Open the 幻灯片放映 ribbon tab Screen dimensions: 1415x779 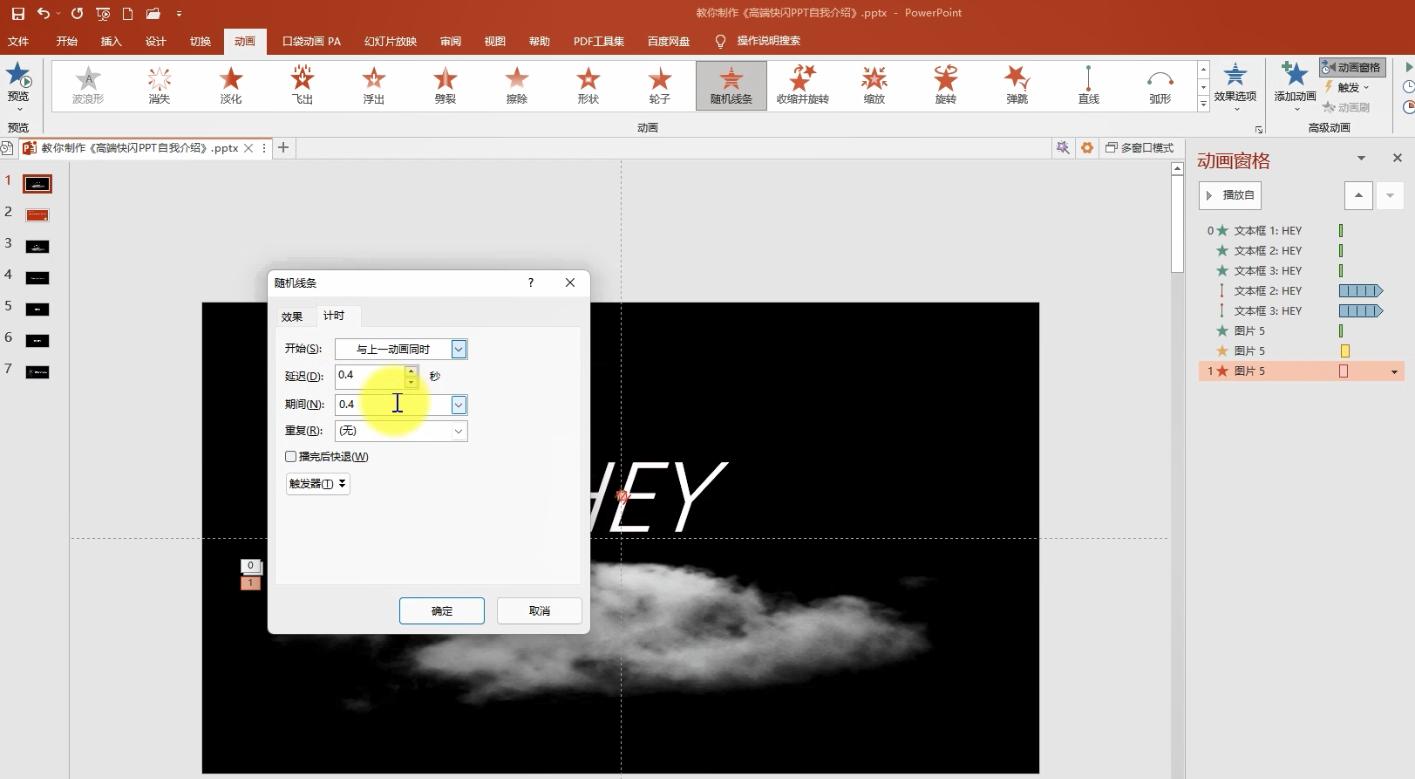(390, 41)
